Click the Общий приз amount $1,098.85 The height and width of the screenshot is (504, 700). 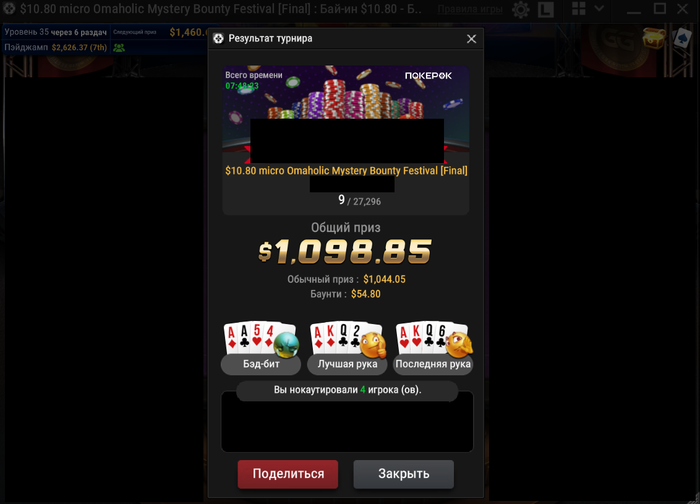(x=346, y=251)
